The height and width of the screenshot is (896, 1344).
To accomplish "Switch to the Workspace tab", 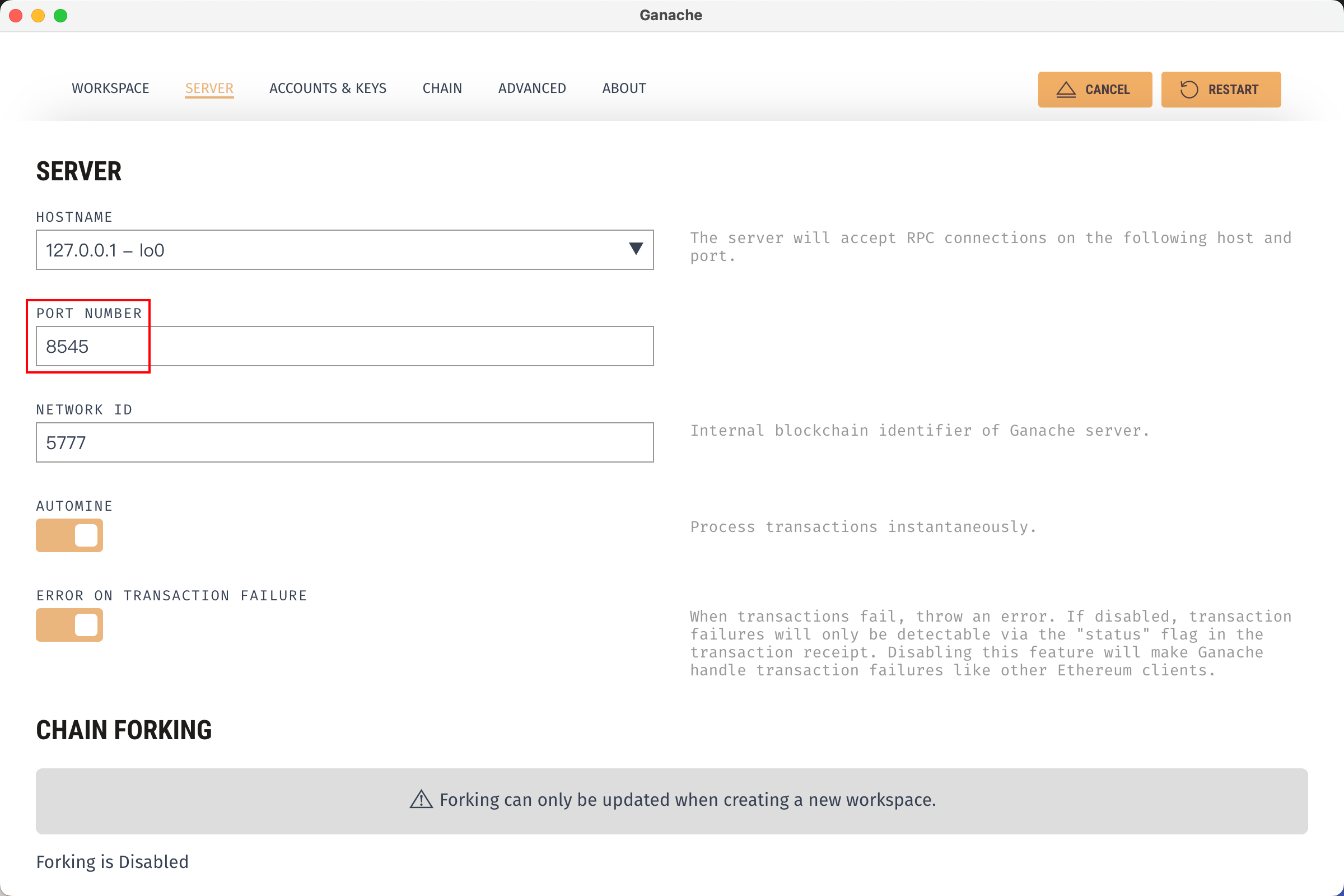I will click(110, 88).
